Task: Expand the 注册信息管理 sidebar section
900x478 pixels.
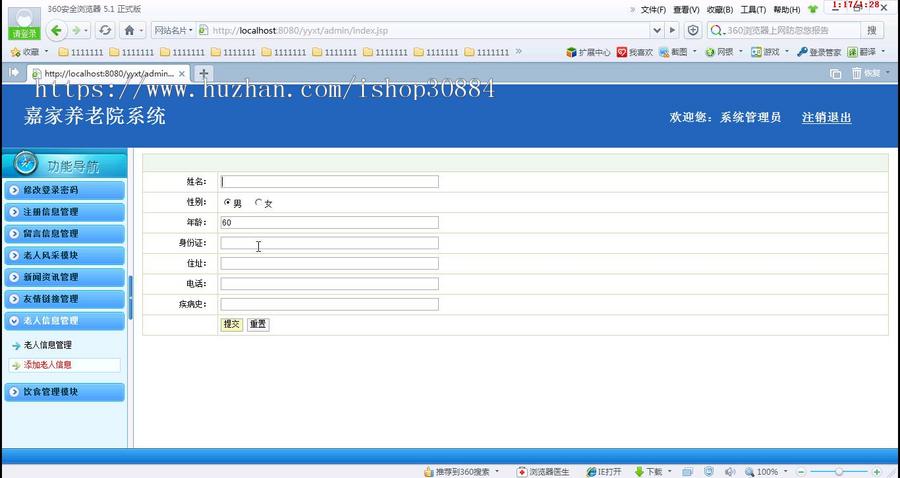Action: pyautogui.click(x=64, y=212)
